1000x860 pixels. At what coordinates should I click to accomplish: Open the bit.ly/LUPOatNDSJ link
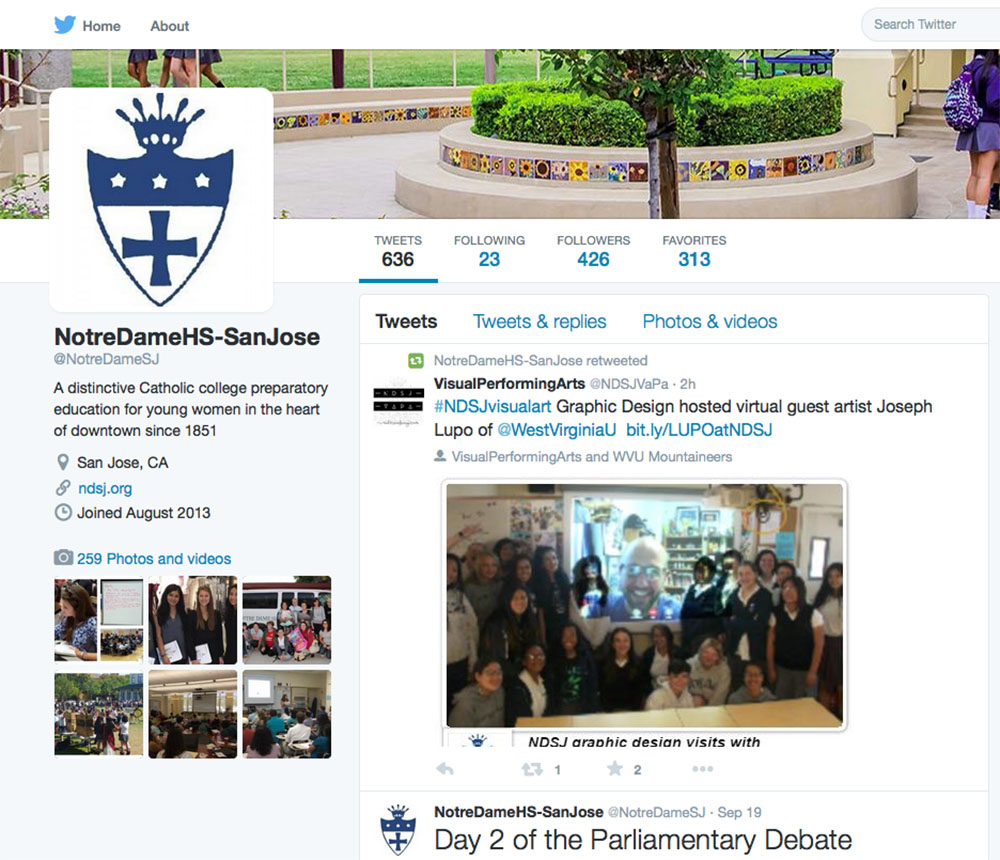(699, 429)
